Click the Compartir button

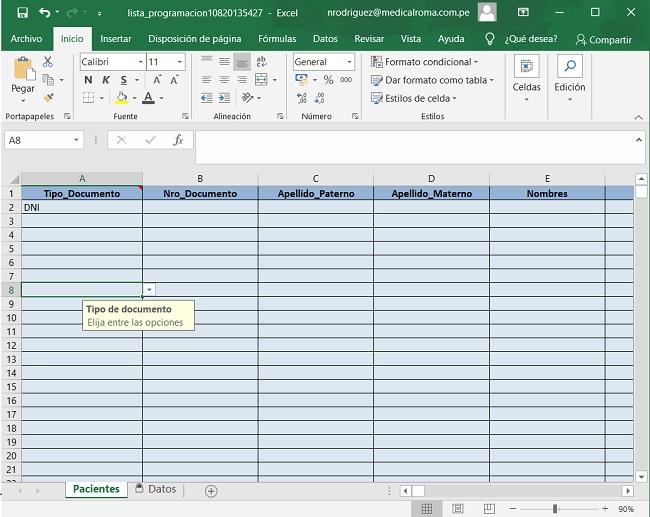pos(604,40)
